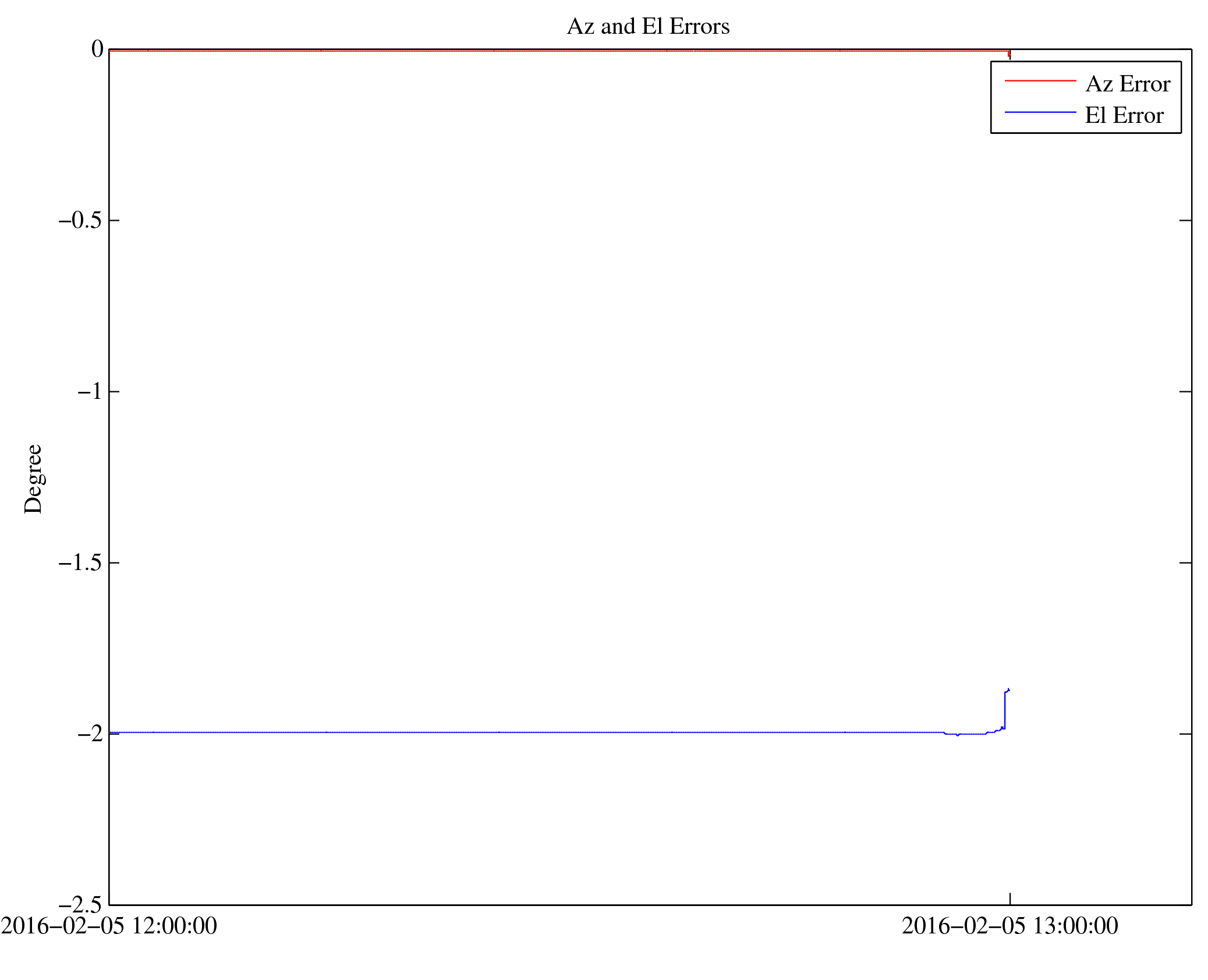Select the 'Az Error' legend label
The height and width of the screenshot is (980, 1208).
tap(1127, 84)
